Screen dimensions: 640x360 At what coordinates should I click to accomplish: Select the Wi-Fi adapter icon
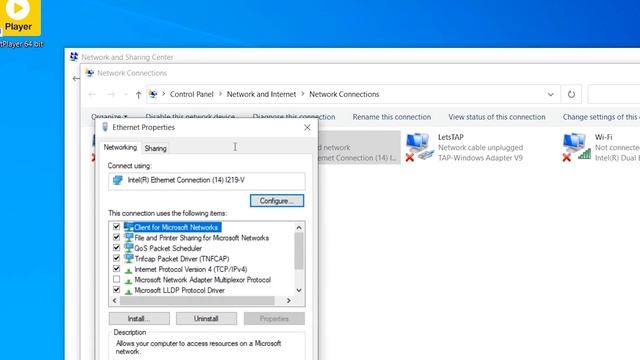tap(576, 147)
